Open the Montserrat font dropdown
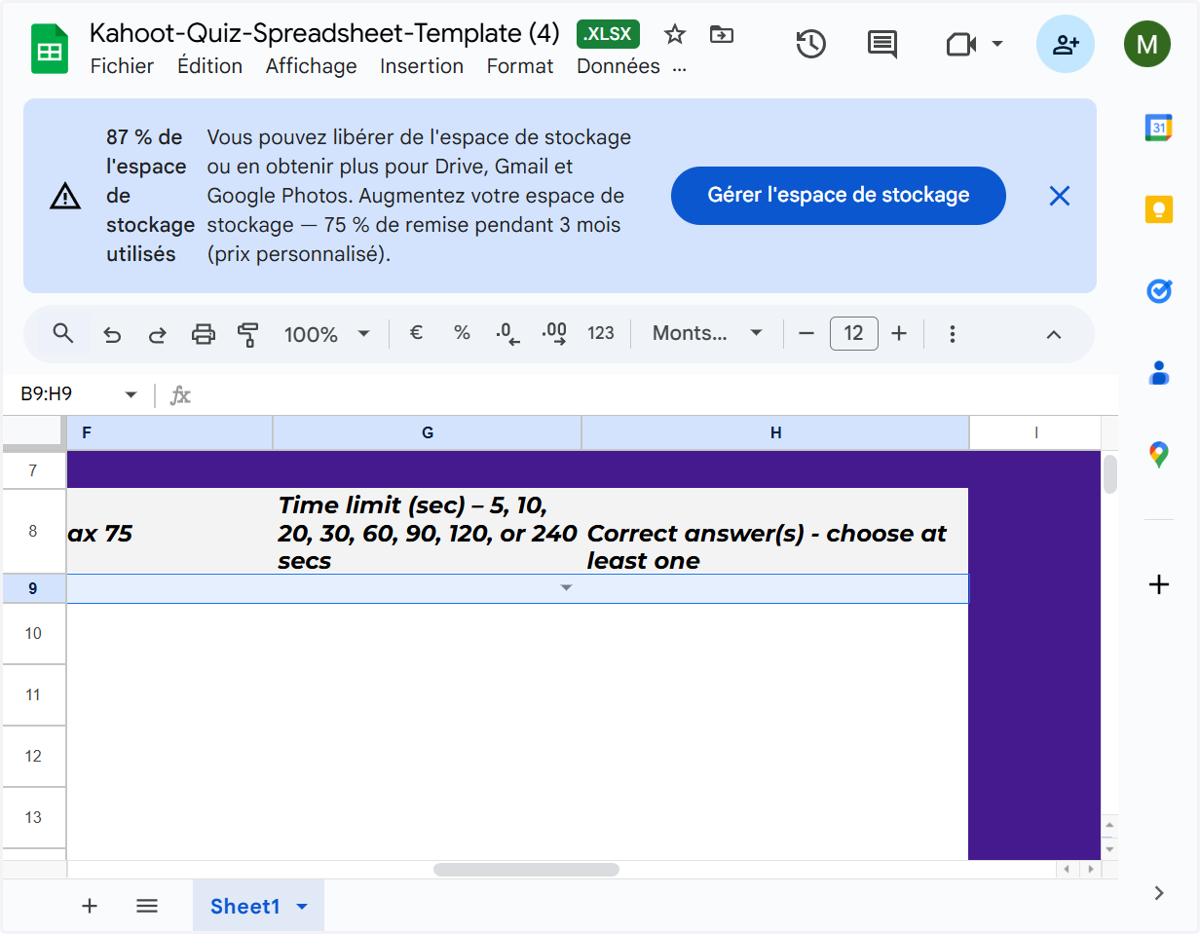 tap(707, 333)
